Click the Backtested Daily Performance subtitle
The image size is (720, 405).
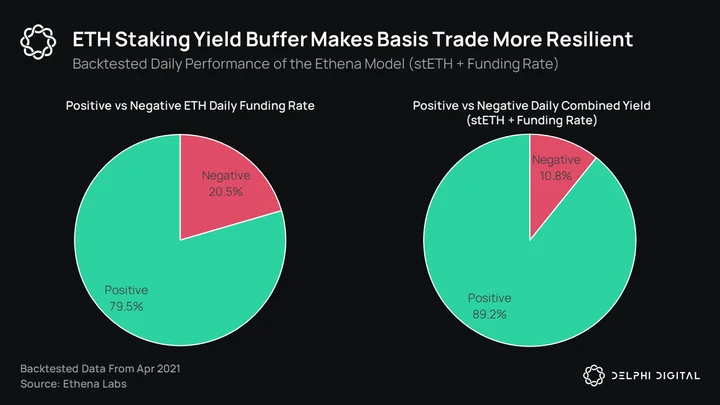click(315, 64)
